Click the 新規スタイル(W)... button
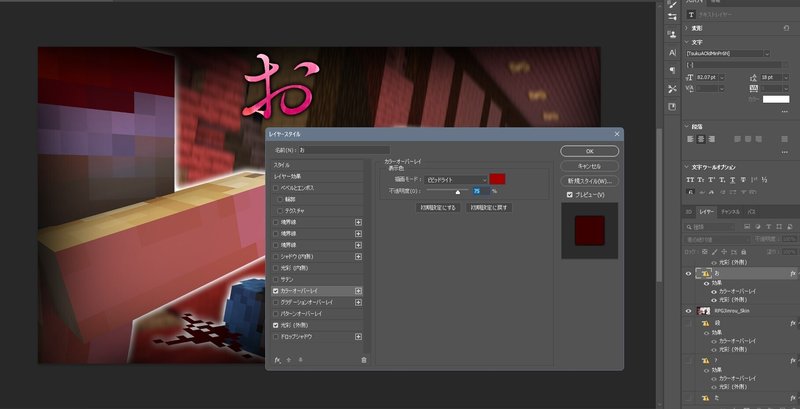The width and height of the screenshot is (800, 409). 589,181
